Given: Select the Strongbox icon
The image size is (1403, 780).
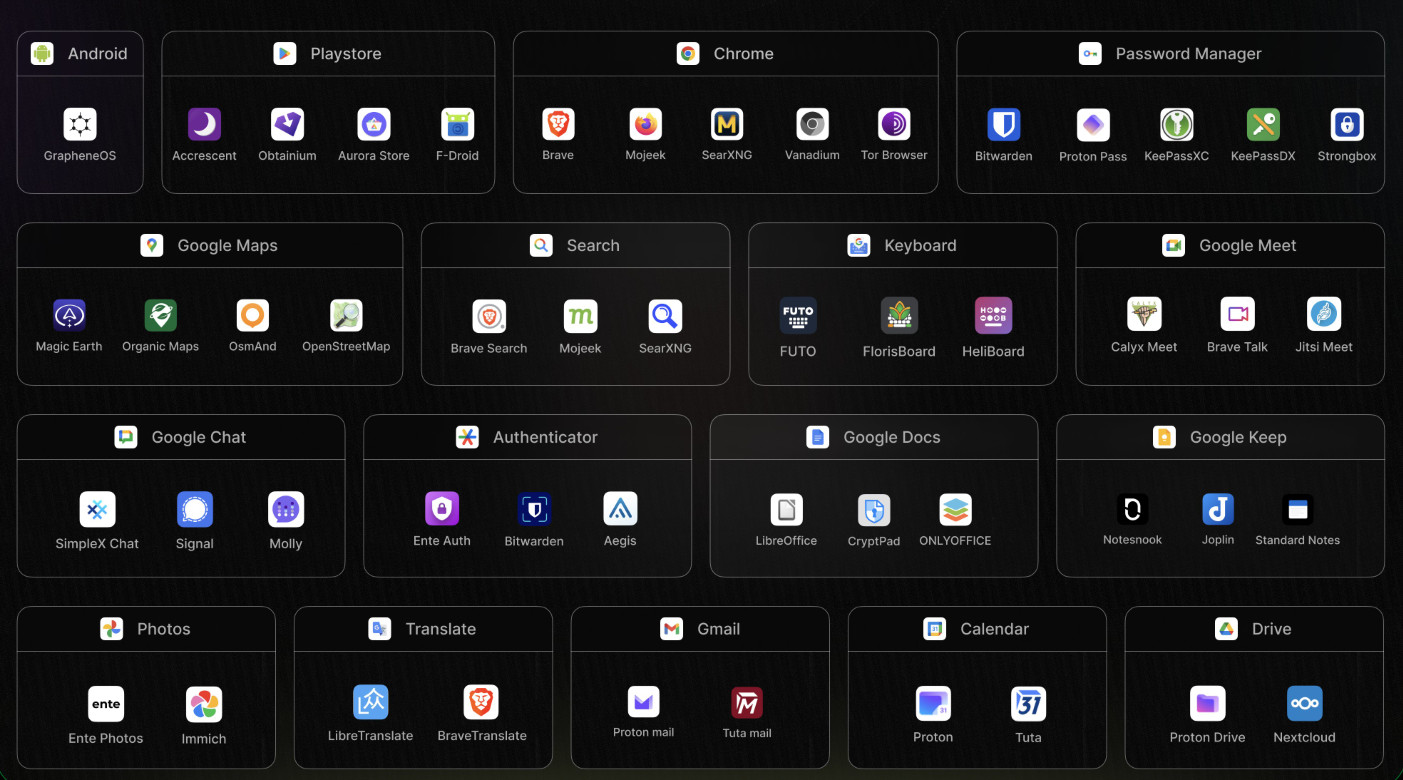Looking at the screenshot, I should coord(1347,125).
